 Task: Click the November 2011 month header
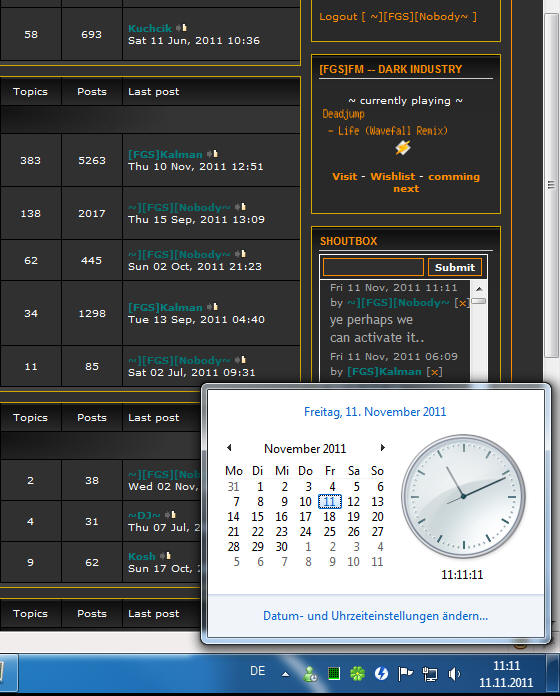(x=305, y=448)
